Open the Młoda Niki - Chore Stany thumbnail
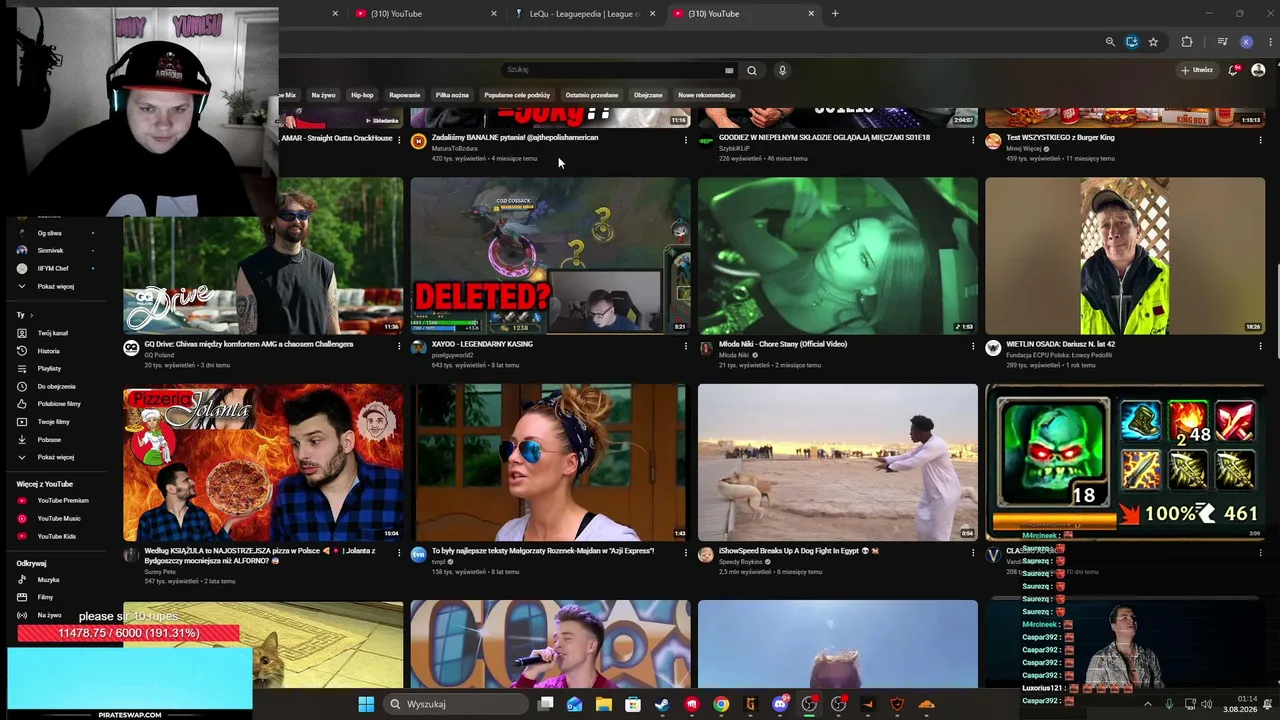Screen dimensions: 1280x720 coord(838,256)
